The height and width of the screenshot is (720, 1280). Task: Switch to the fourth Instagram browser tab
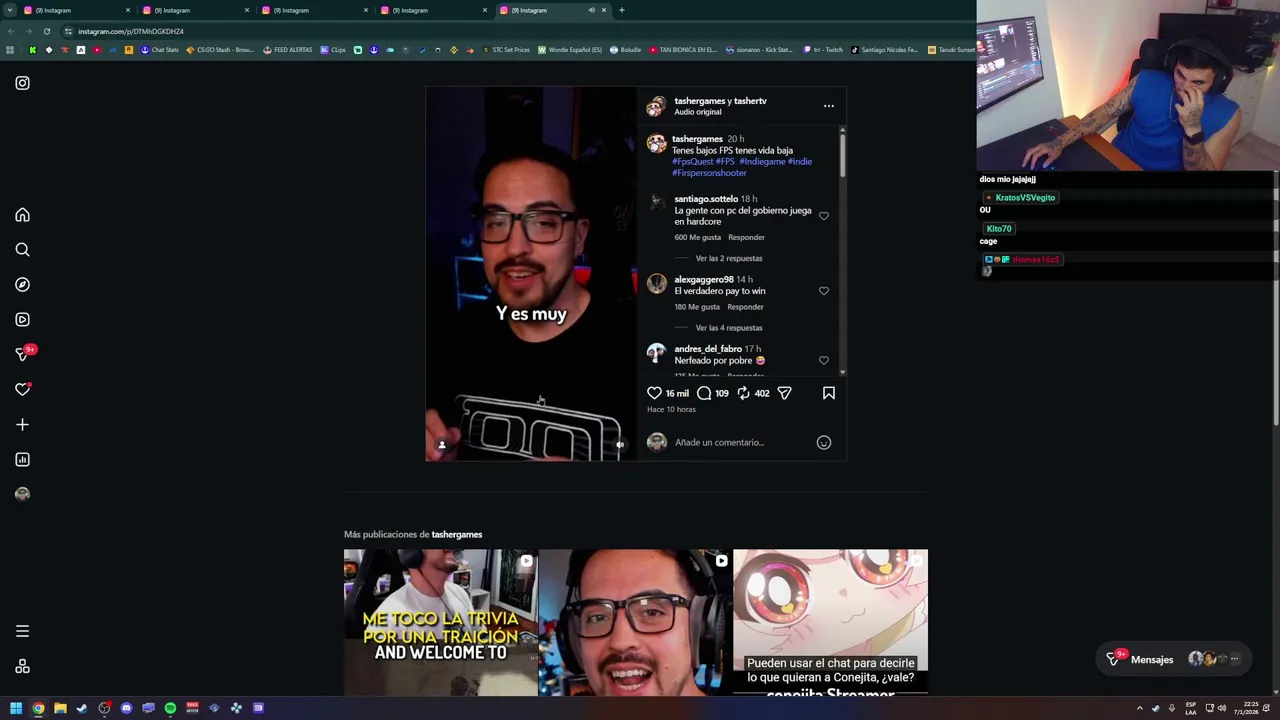click(x=432, y=10)
